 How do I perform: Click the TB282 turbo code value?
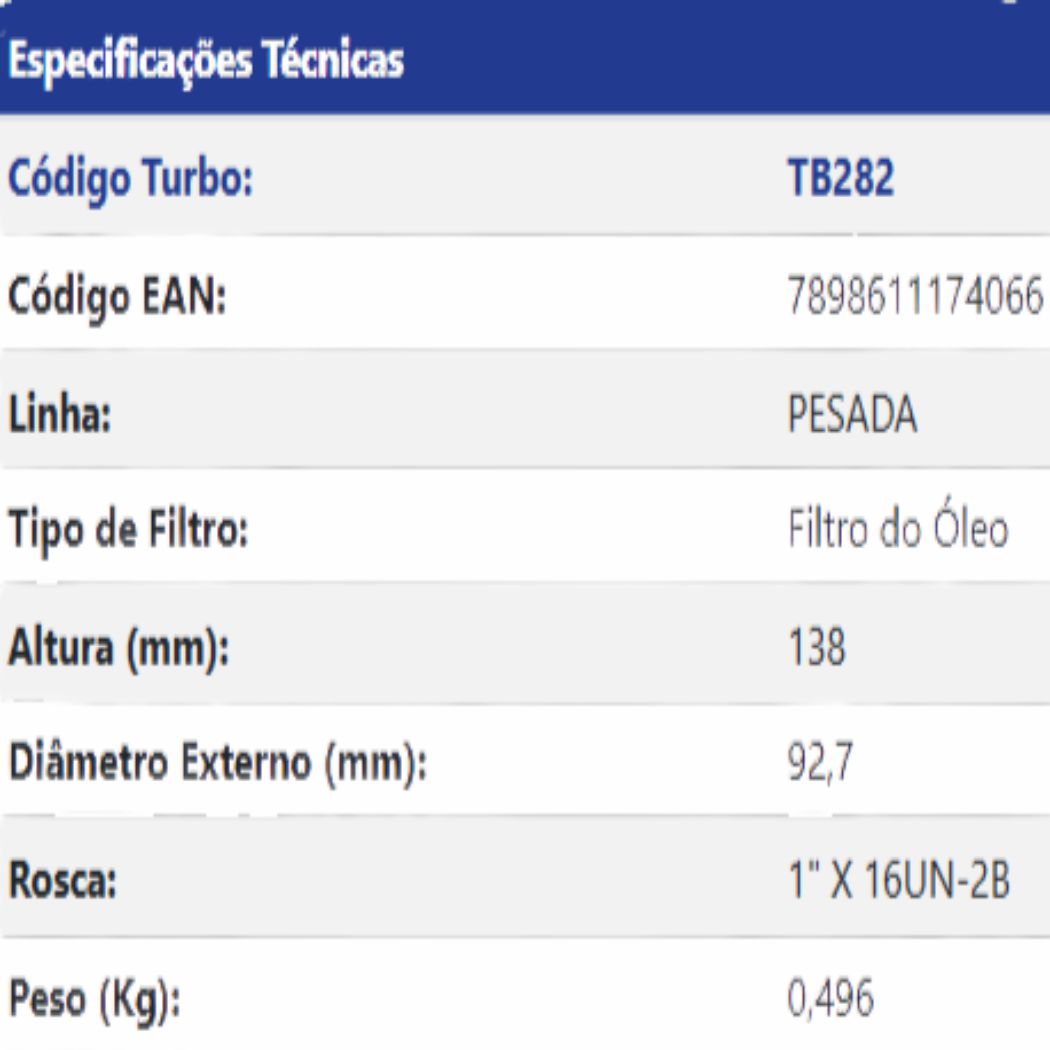837,181
